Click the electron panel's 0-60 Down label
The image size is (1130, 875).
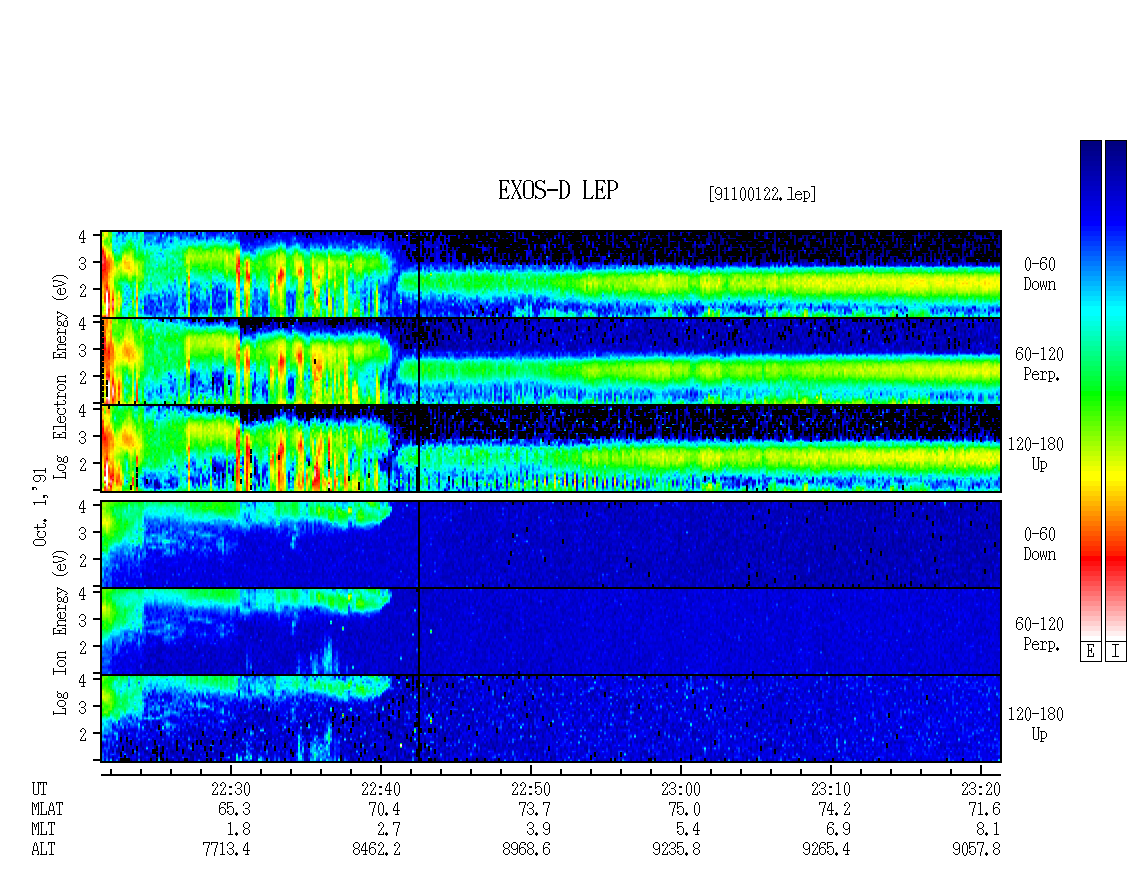point(1039,274)
